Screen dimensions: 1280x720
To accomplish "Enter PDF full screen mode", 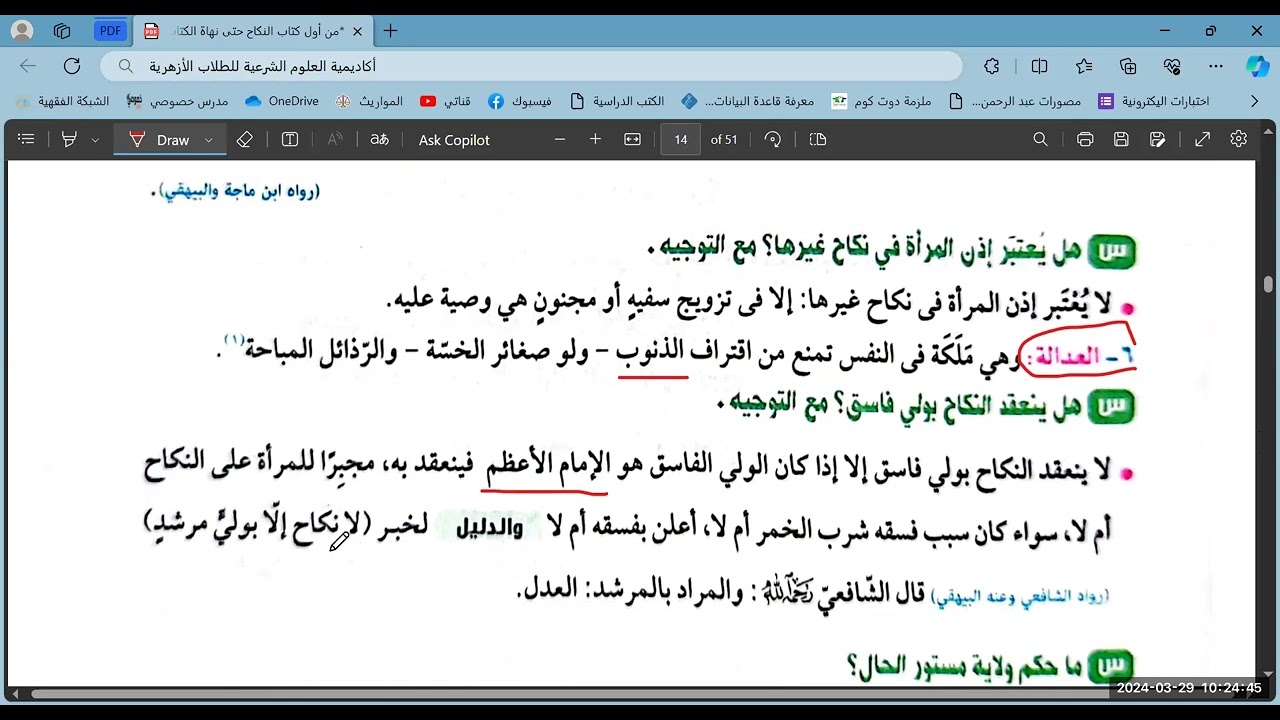I will pos(1203,140).
